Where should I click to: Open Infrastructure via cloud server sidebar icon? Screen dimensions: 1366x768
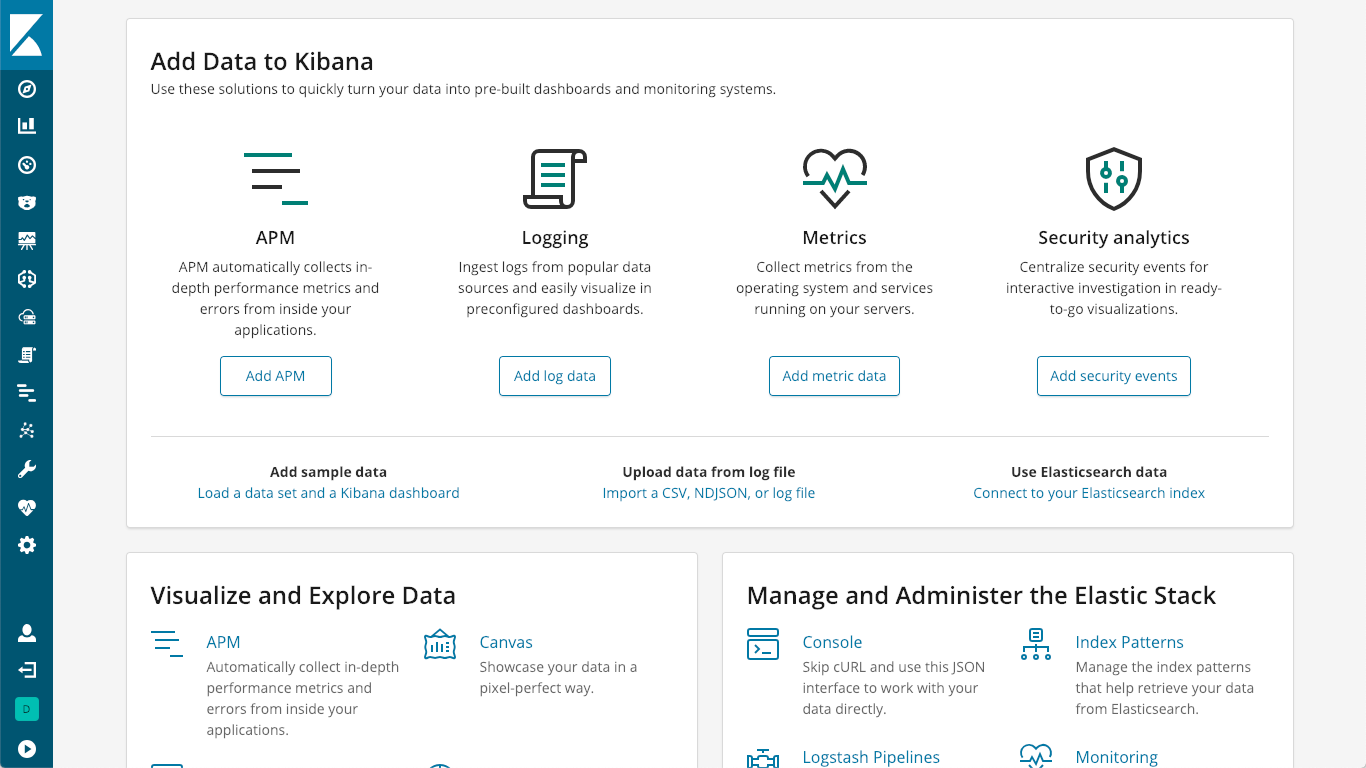coord(27,317)
